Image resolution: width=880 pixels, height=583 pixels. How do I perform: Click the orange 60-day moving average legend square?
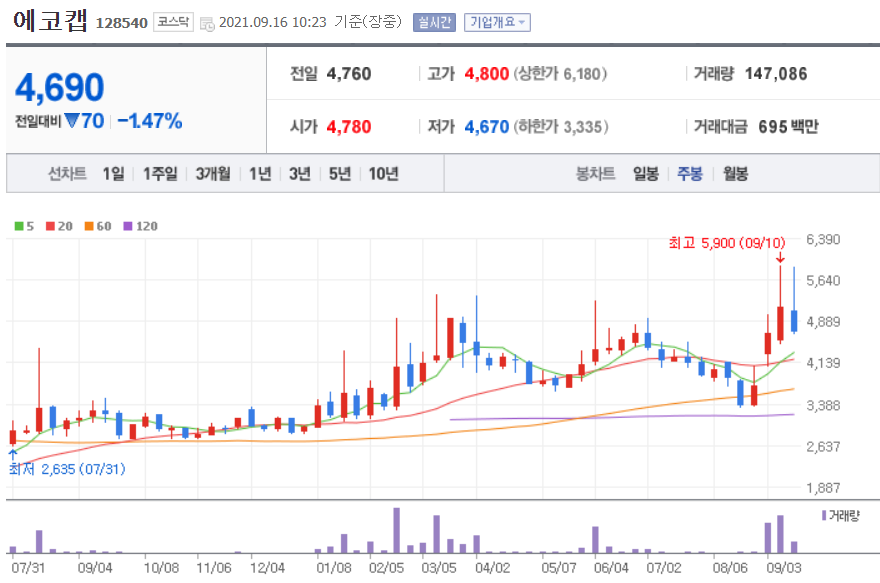tap(89, 226)
